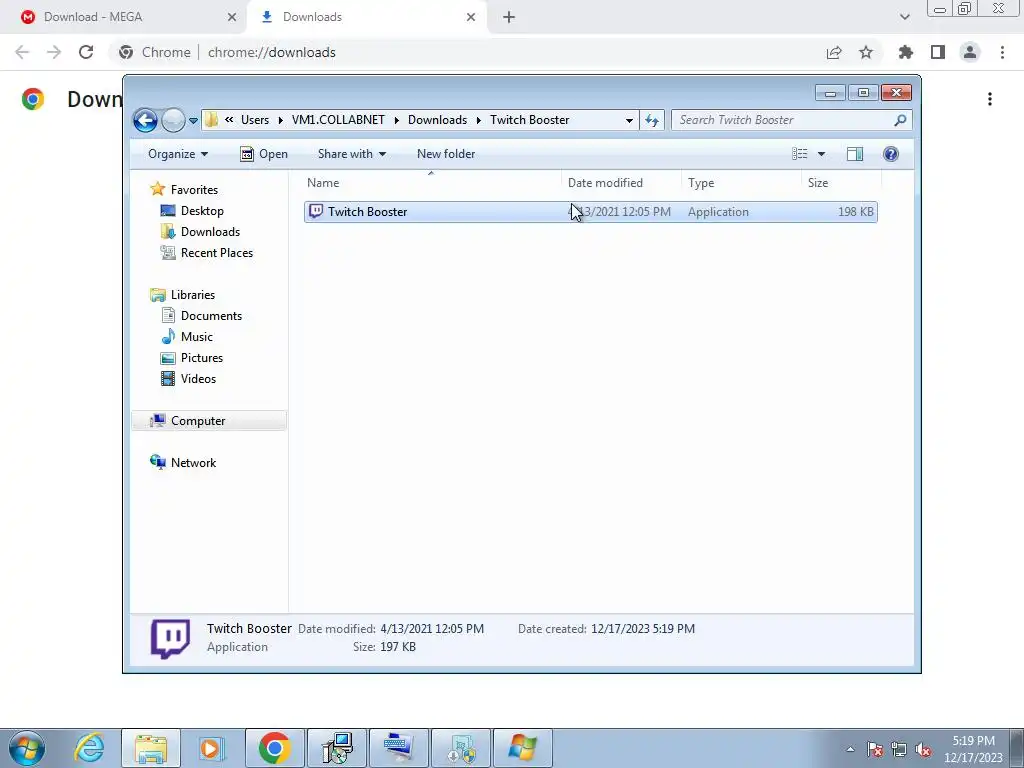1024x768 pixels.
Task: Open the Organize menu
Action: point(178,154)
